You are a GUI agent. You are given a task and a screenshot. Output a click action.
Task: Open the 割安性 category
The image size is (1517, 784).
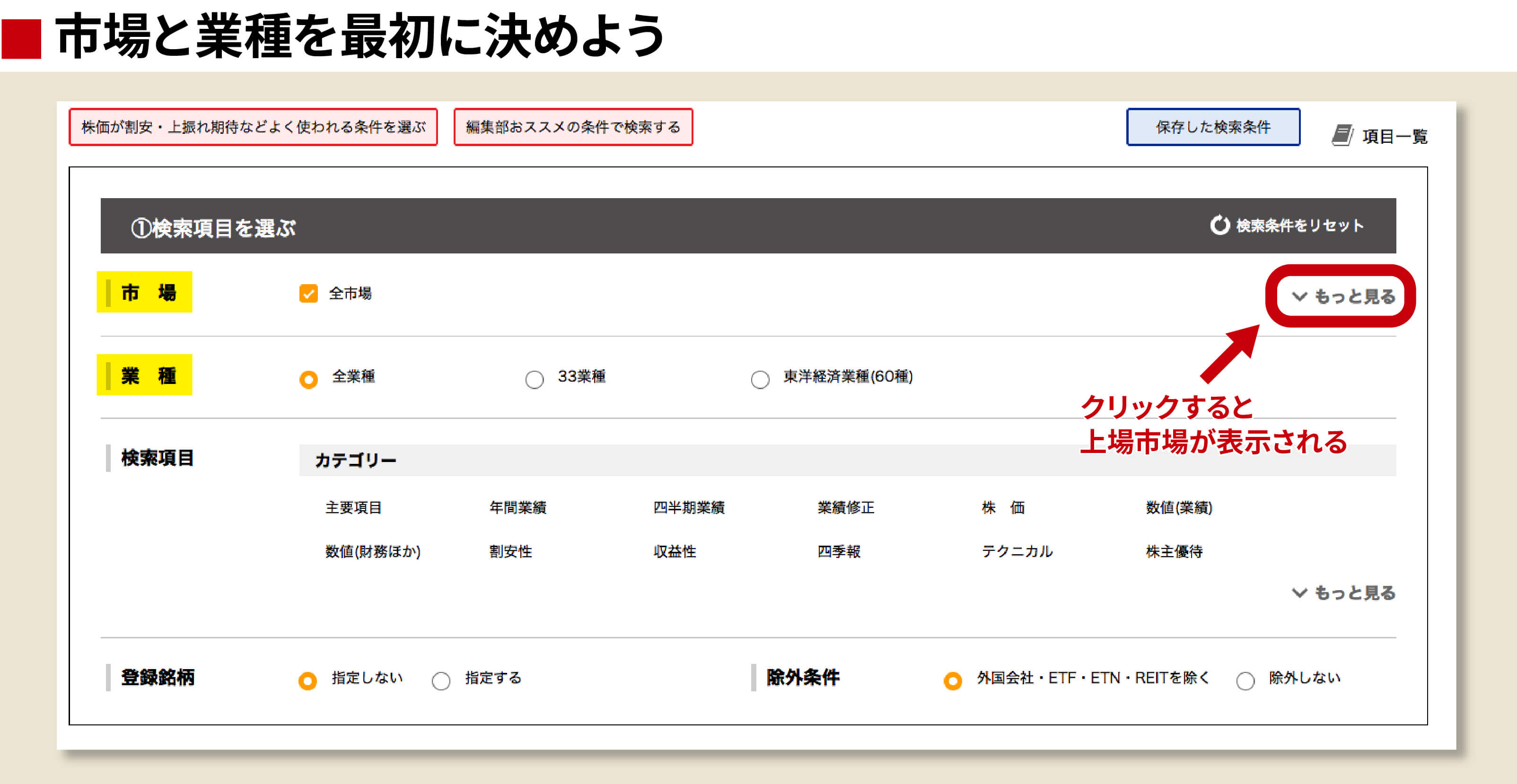point(510,551)
